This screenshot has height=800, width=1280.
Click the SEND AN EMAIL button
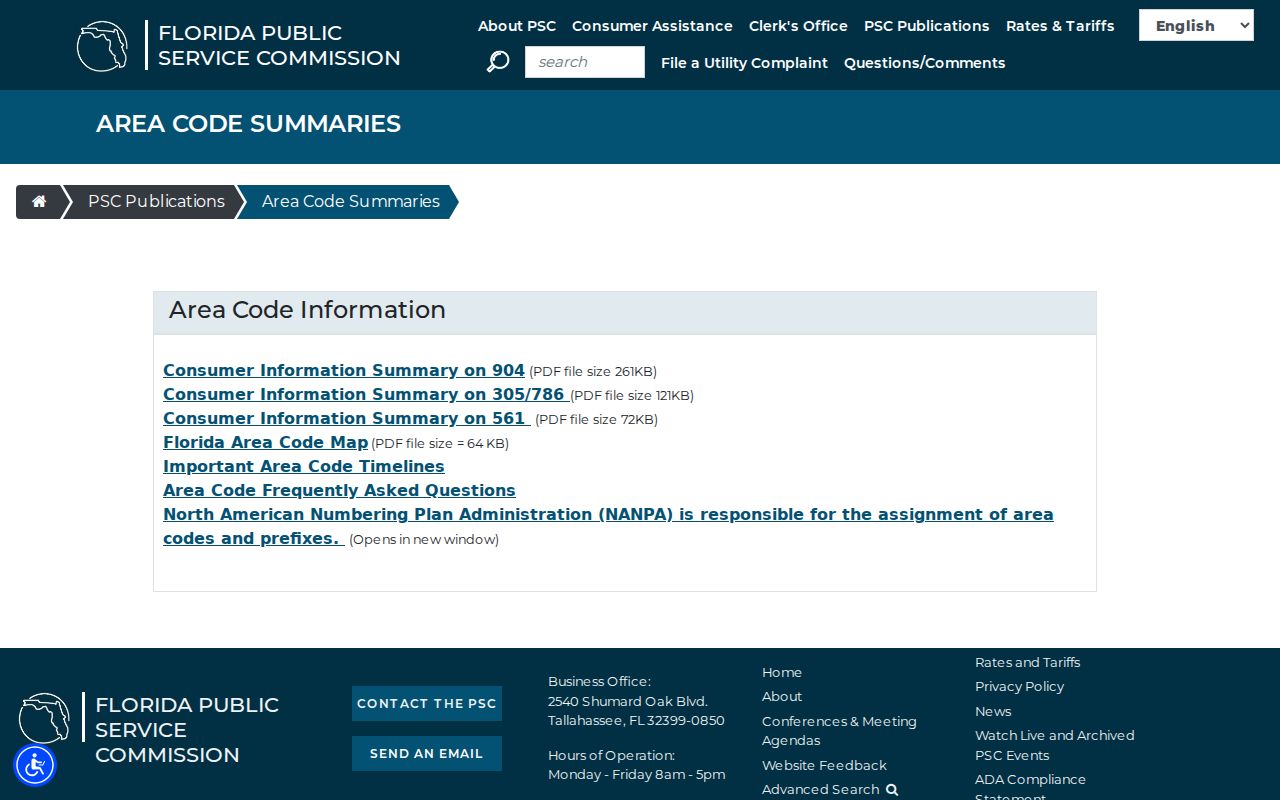point(427,754)
